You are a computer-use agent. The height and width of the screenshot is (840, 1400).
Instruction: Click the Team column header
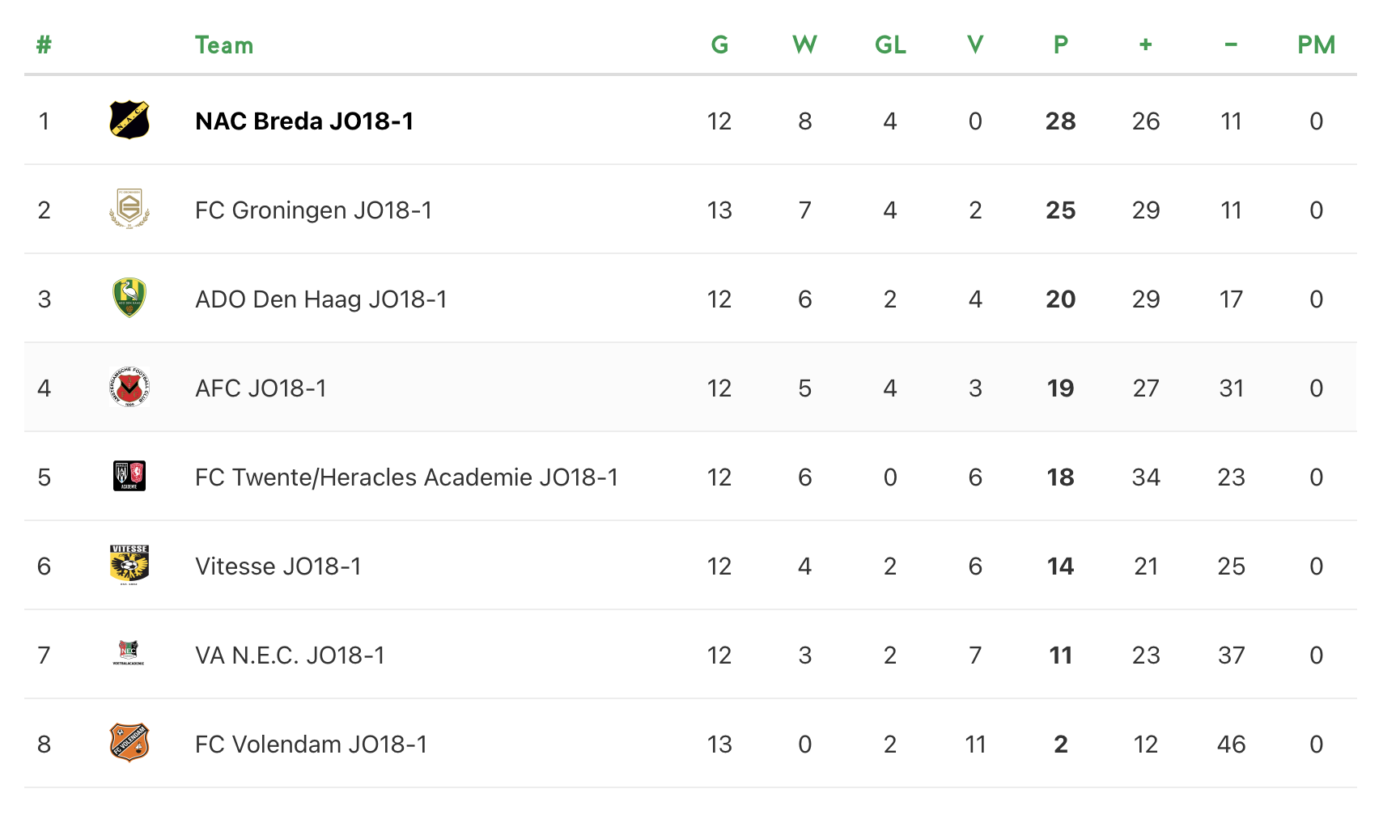pos(223,45)
